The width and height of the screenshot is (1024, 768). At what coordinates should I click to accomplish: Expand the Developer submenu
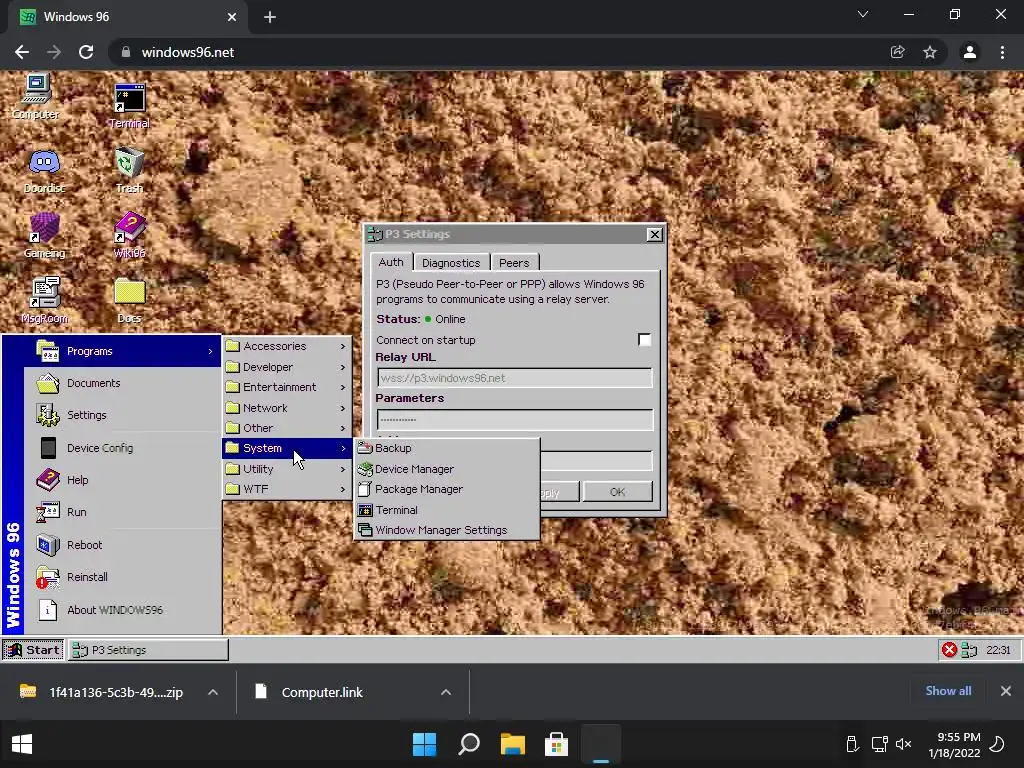(x=287, y=367)
